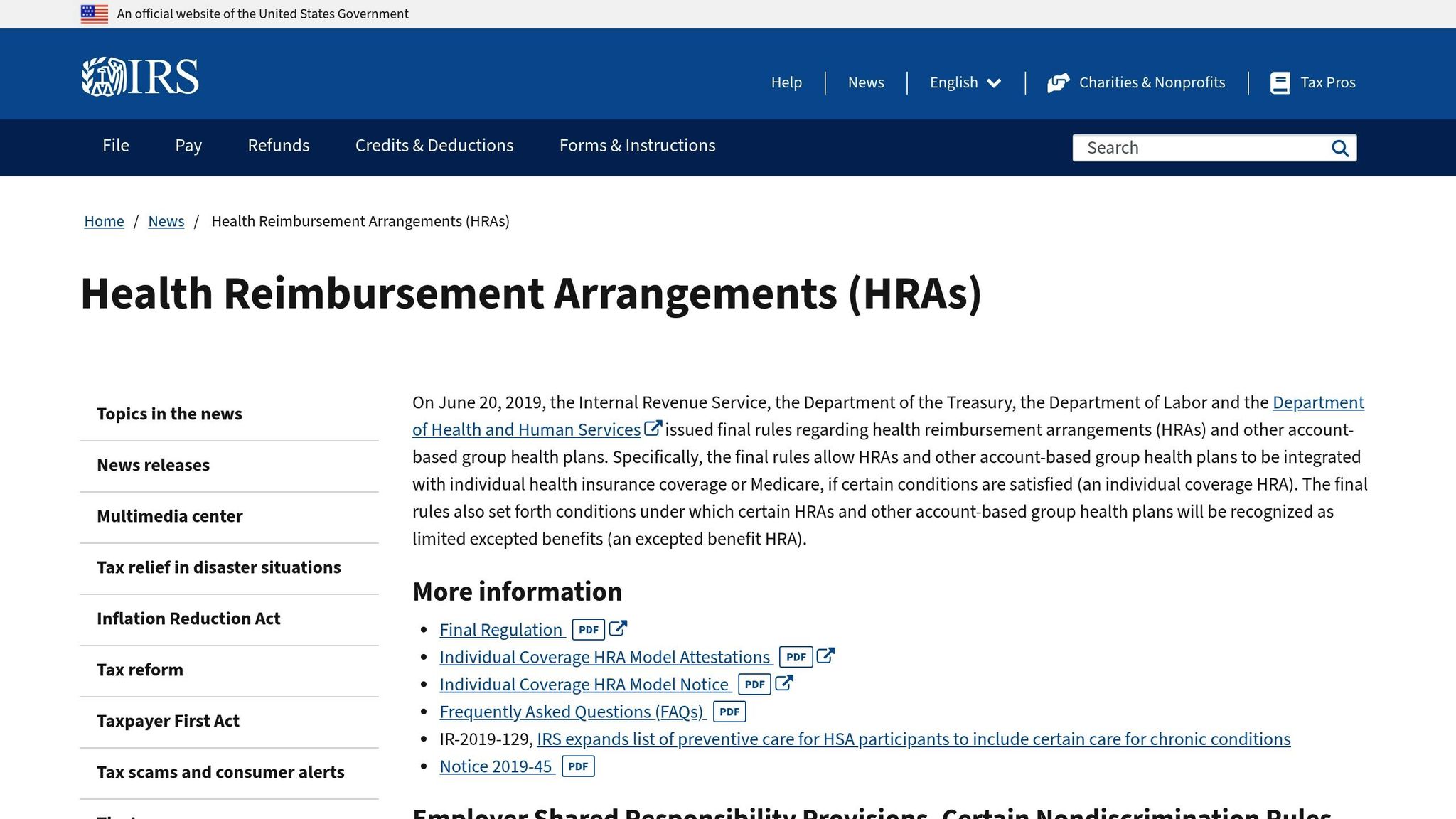The width and height of the screenshot is (1456, 819).
Task: Click 'An official website of the United States Government'
Action: coord(262,14)
